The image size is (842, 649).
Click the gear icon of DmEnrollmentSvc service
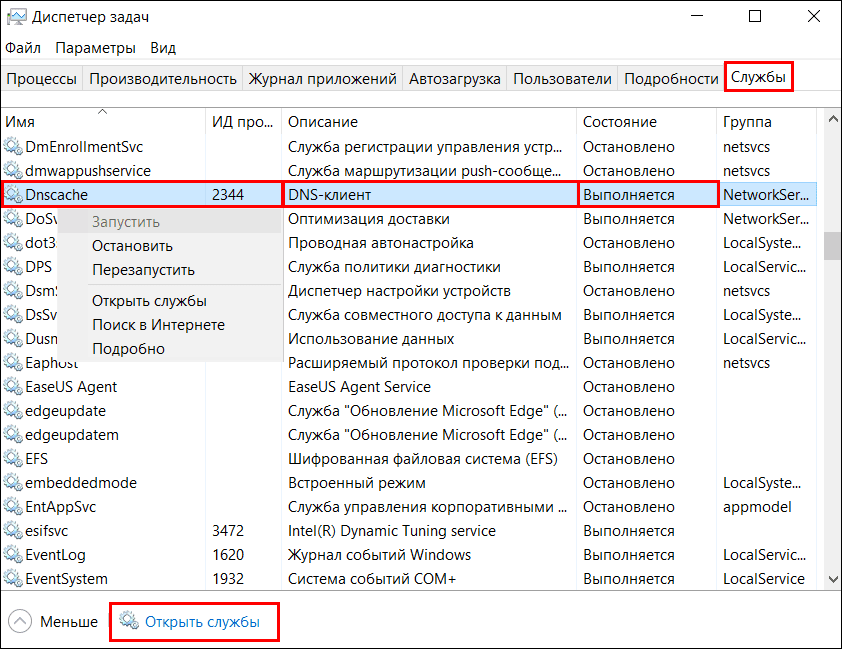13,146
